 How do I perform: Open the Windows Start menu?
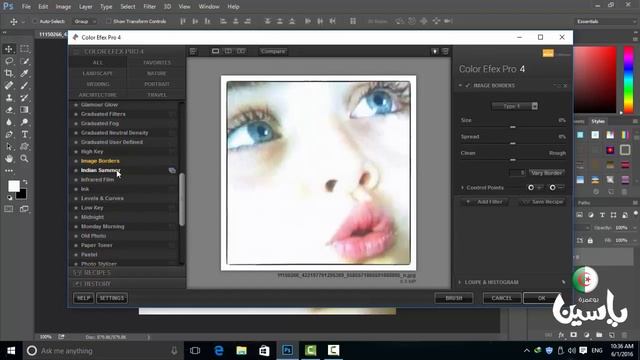11,351
